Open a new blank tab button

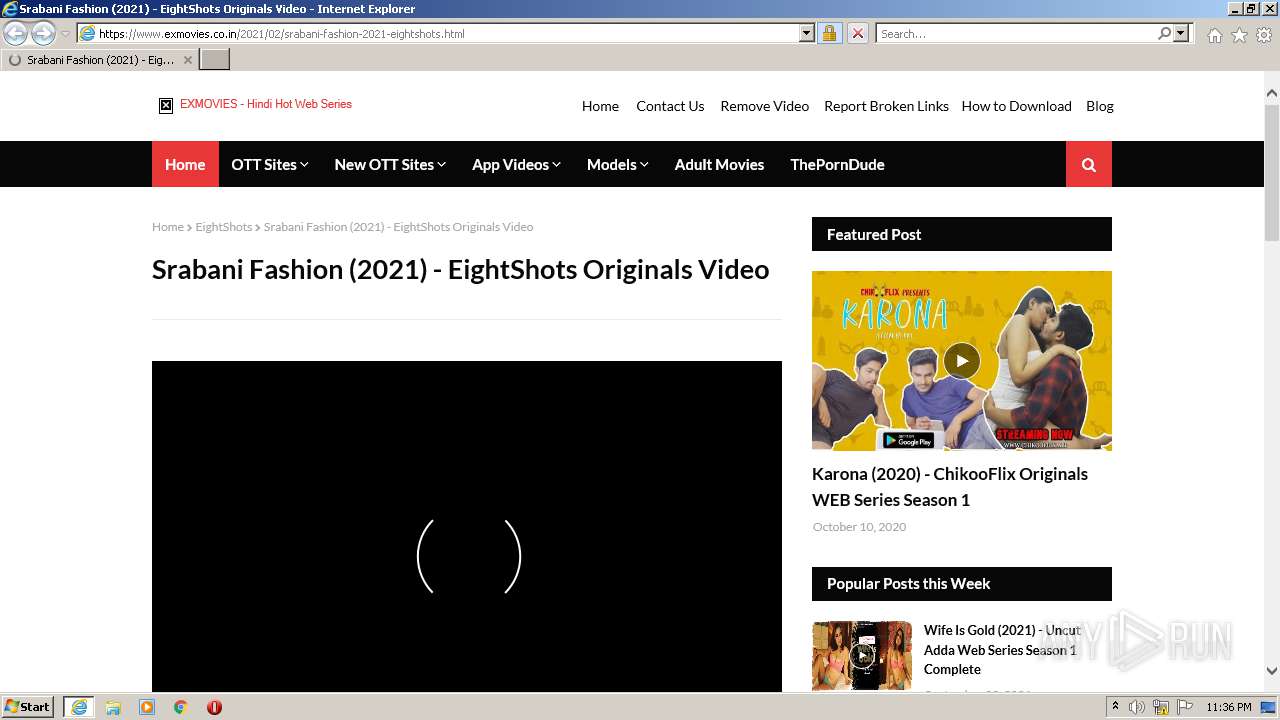[x=215, y=60]
